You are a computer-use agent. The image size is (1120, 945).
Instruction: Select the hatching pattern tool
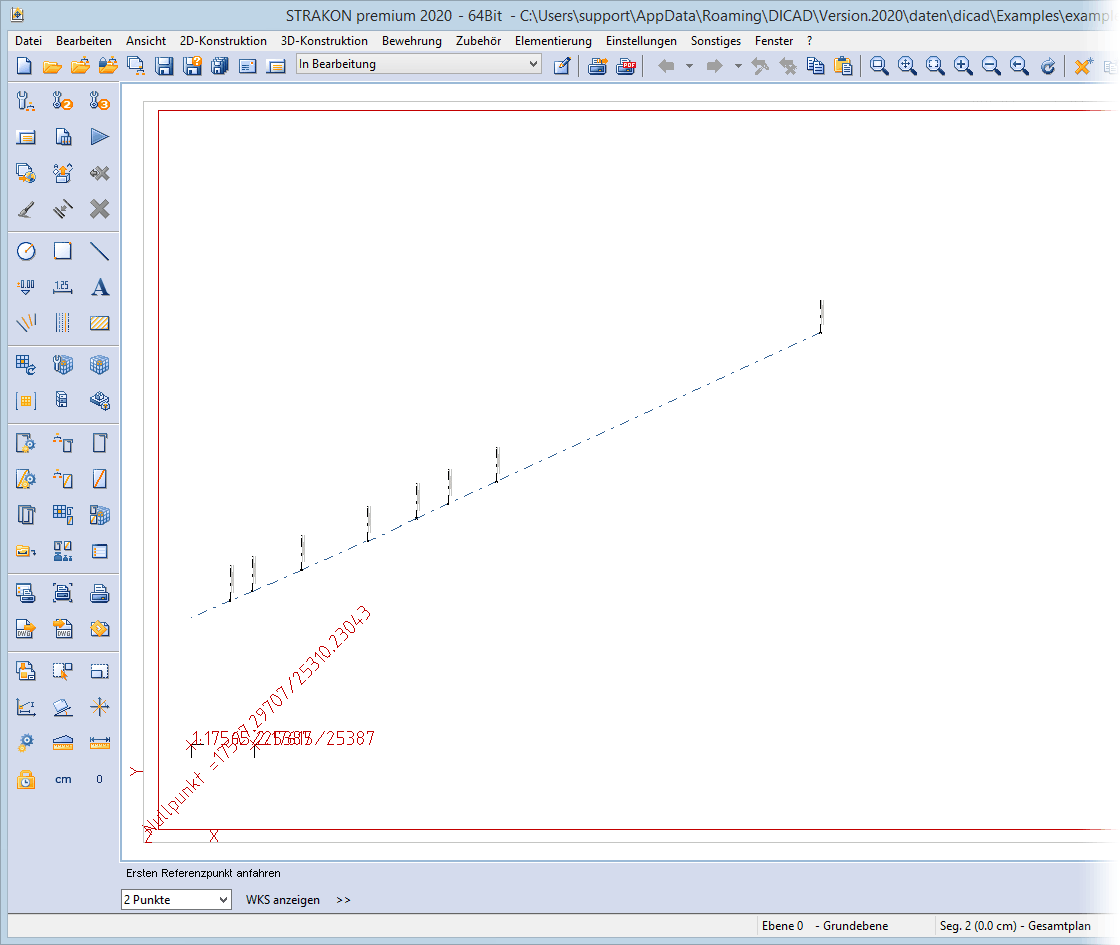99,323
